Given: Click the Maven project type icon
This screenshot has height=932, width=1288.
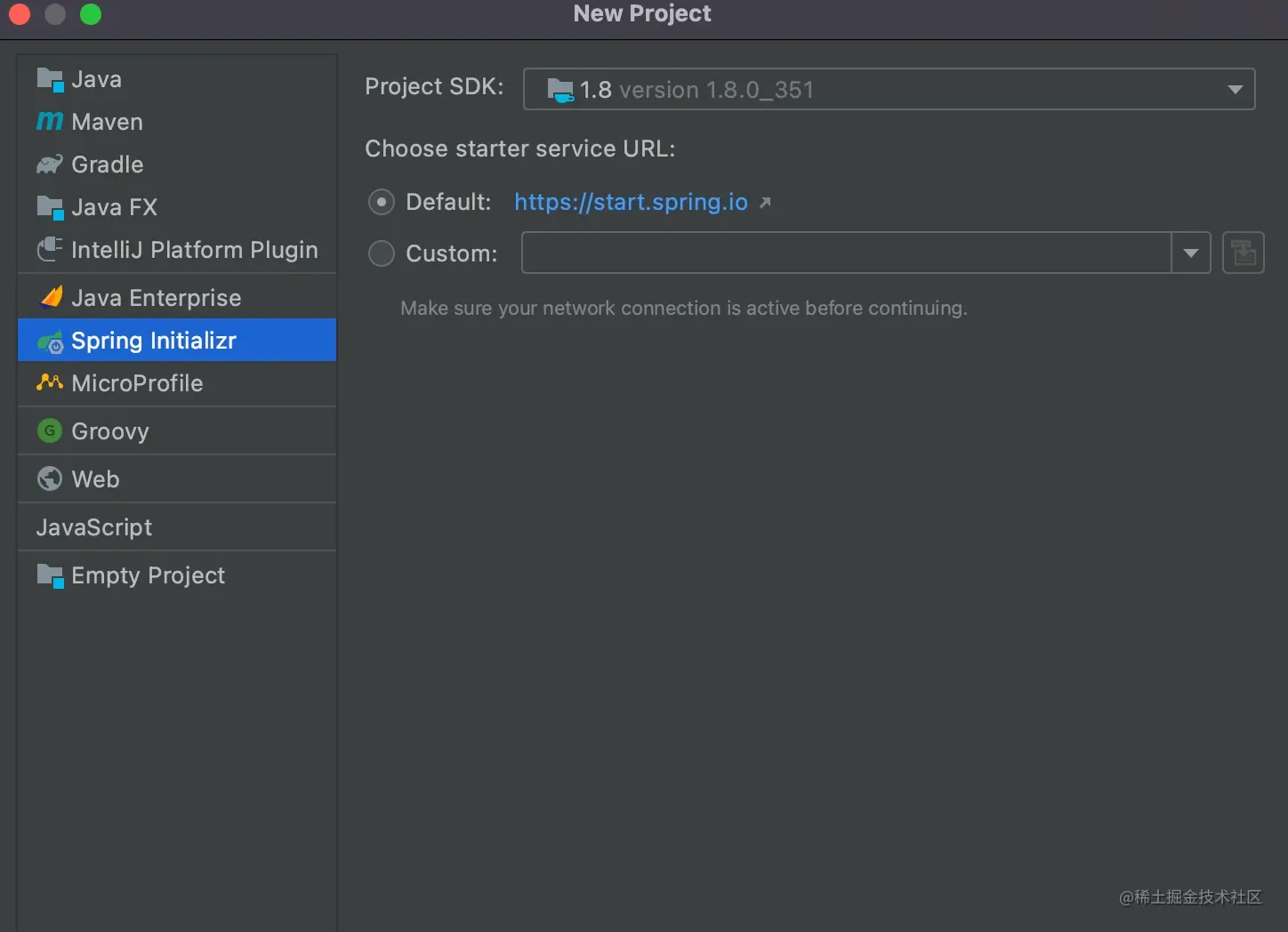Looking at the screenshot, I should click(x=50, y=121).
